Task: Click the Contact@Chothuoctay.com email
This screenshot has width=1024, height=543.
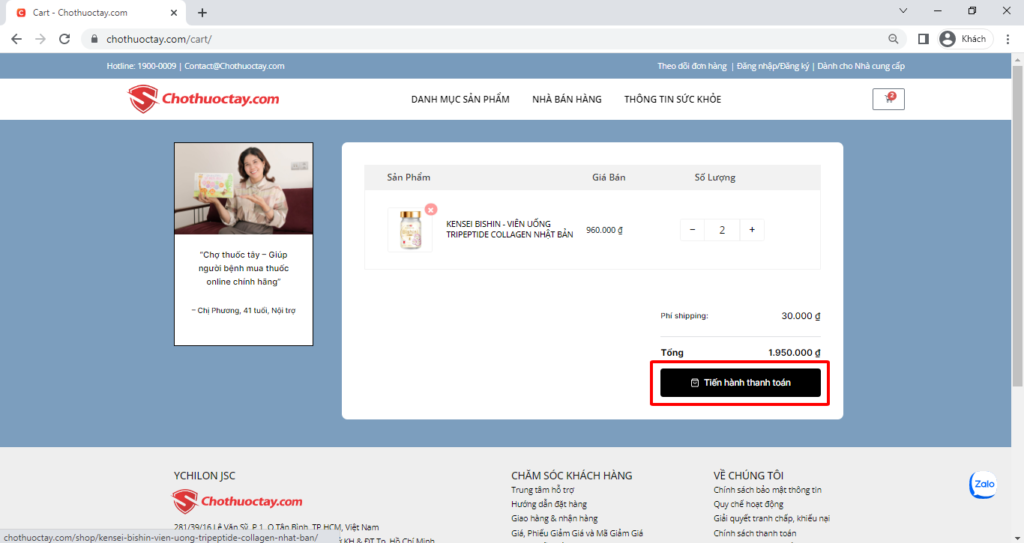Action: [234, 66]
